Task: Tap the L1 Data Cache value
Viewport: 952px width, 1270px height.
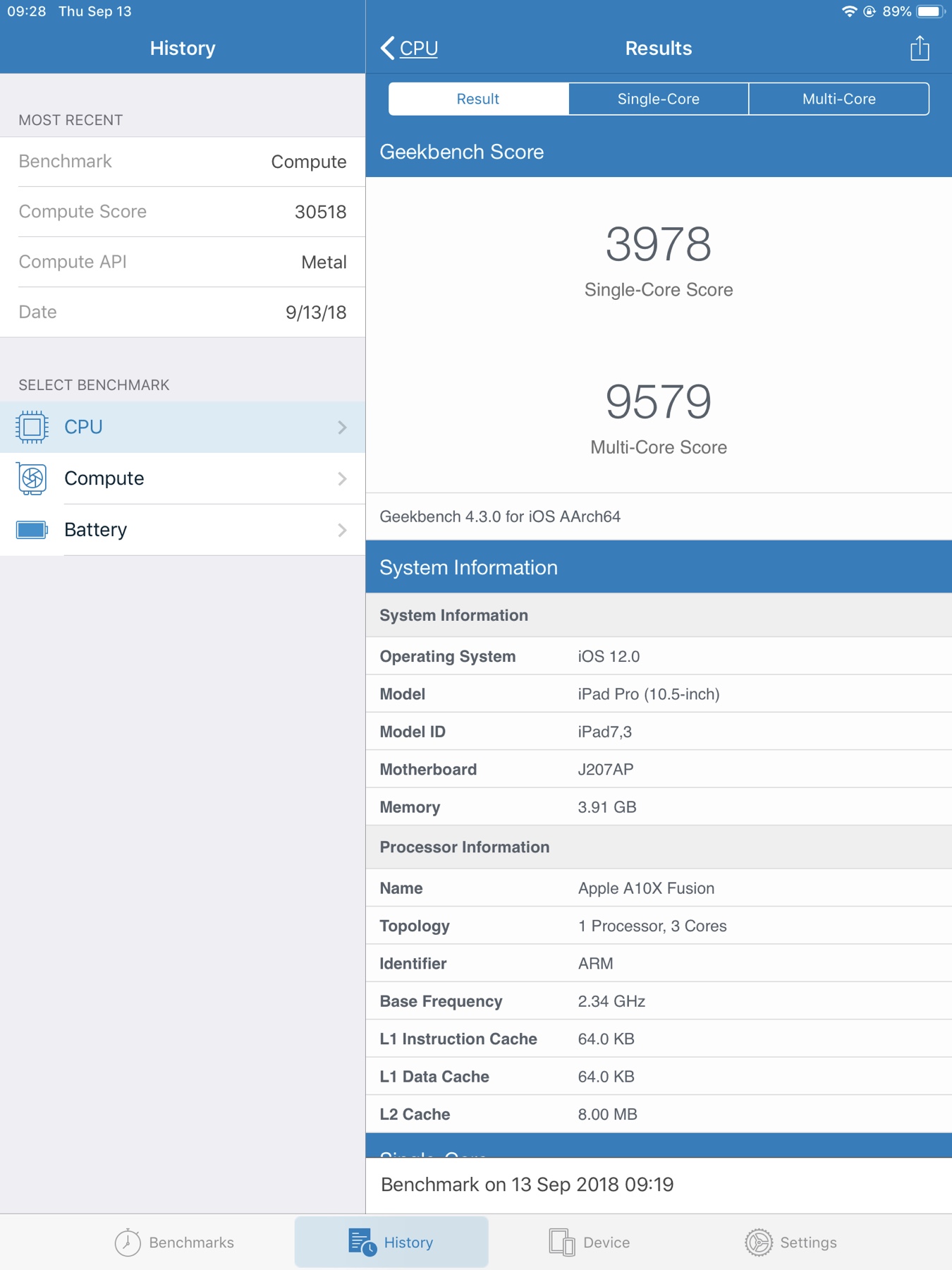Action: 606,1077
